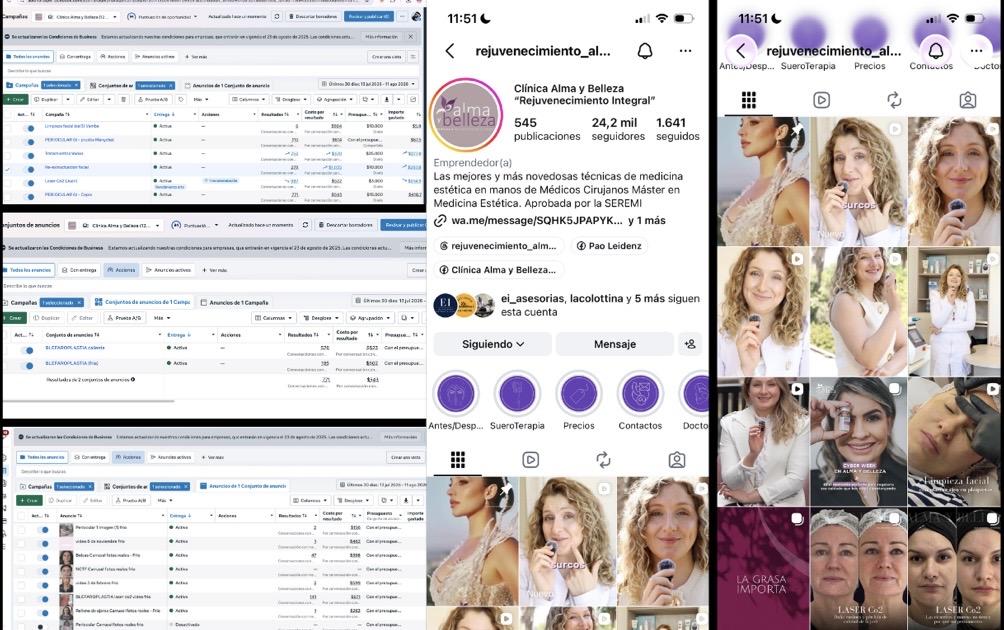1004x630 pixels.
Task: Open Puntuación de oportunidad dropdown in Campañas panel
Action: click(162, 16)
